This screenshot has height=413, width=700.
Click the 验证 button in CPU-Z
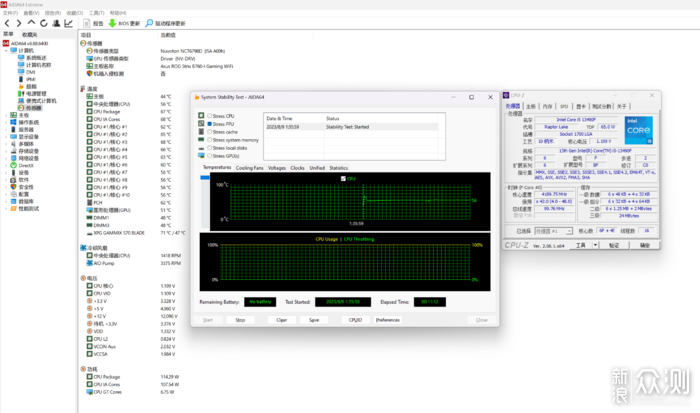614,245
